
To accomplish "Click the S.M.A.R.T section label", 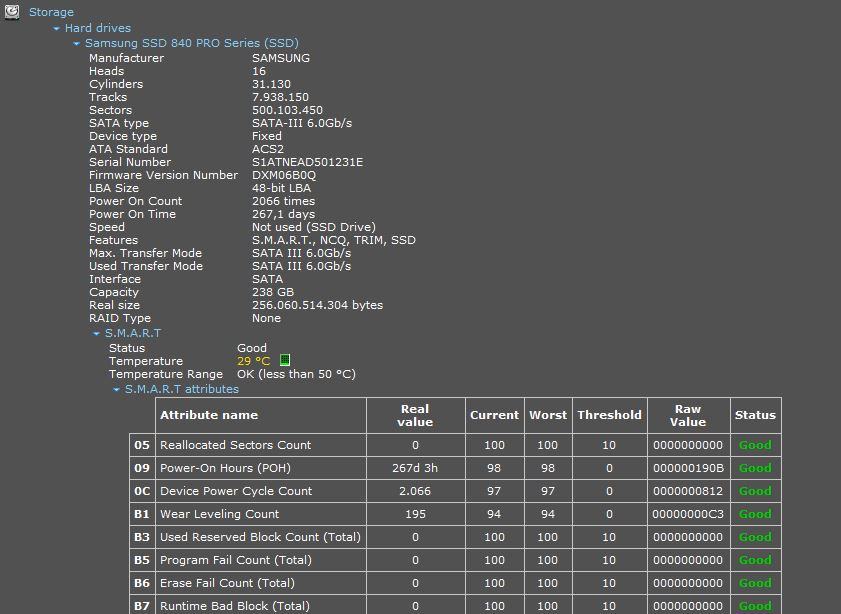I will coord(132,333).
